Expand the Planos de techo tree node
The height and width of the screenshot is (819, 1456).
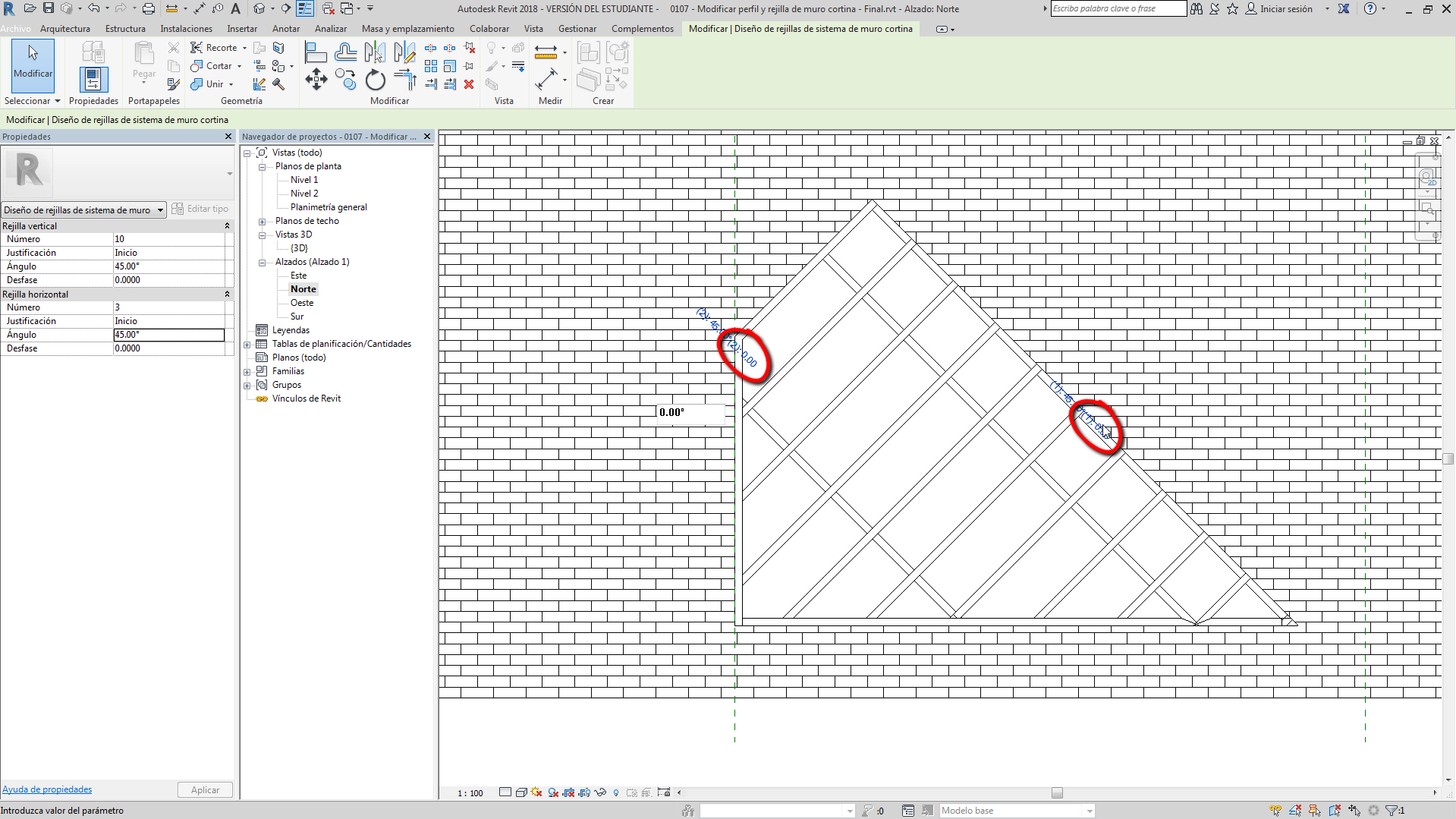coord(263,222)
